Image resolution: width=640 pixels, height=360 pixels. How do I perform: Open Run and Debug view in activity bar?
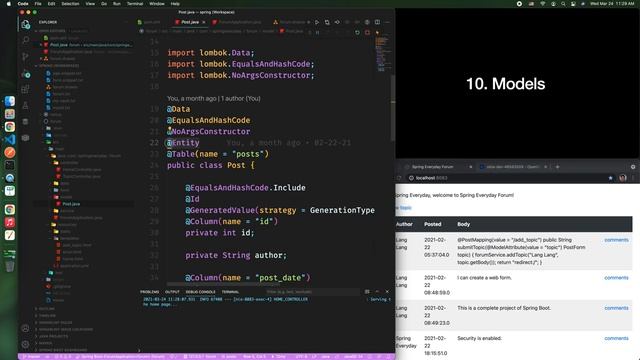point(25,74)
